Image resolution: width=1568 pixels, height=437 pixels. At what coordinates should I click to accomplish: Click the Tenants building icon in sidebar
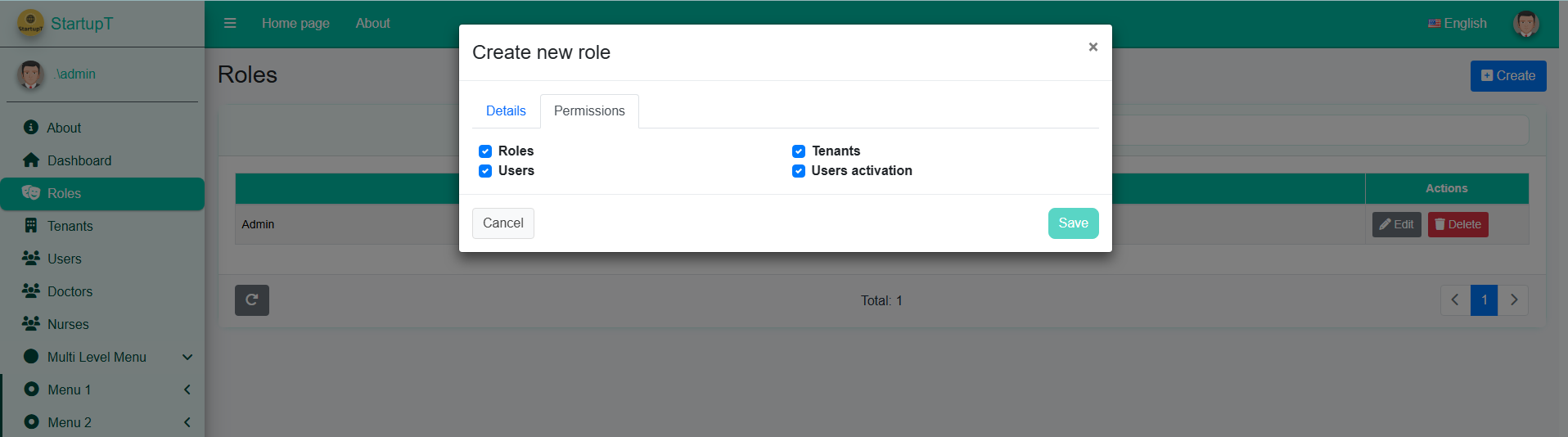click(x=31, y=226)
